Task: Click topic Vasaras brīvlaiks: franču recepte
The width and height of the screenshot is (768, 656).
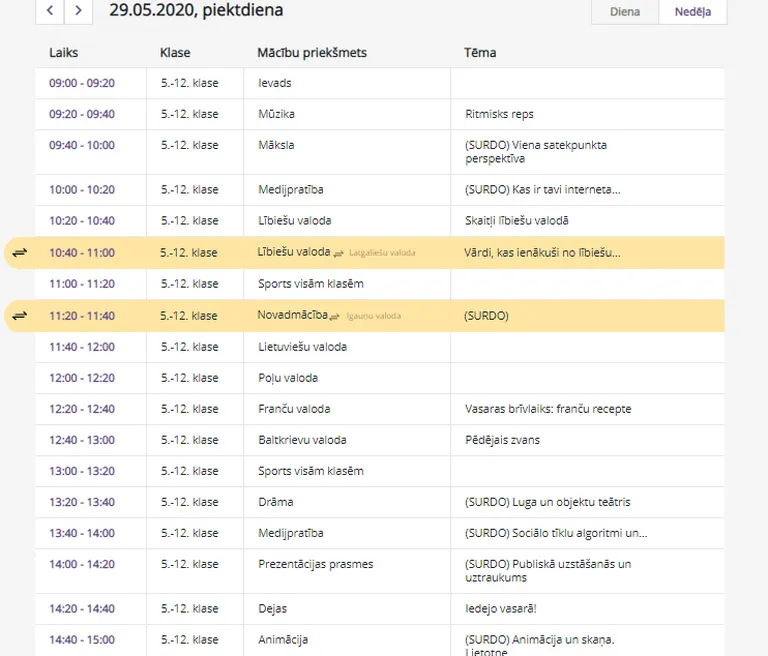Action: coord(548,409)
